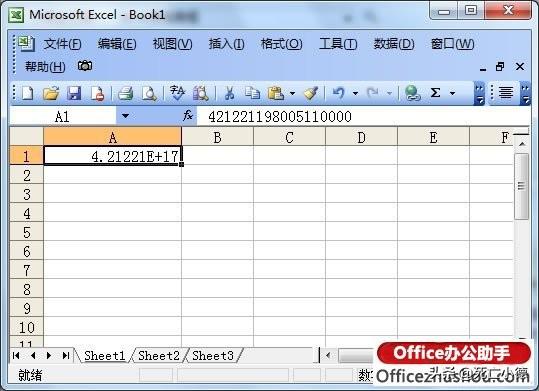The width and height of the screenshot is (539, 391).
Task: Expand the Paste options dropdown arrow
Action: pyautogui.click(x=292, y=93)
